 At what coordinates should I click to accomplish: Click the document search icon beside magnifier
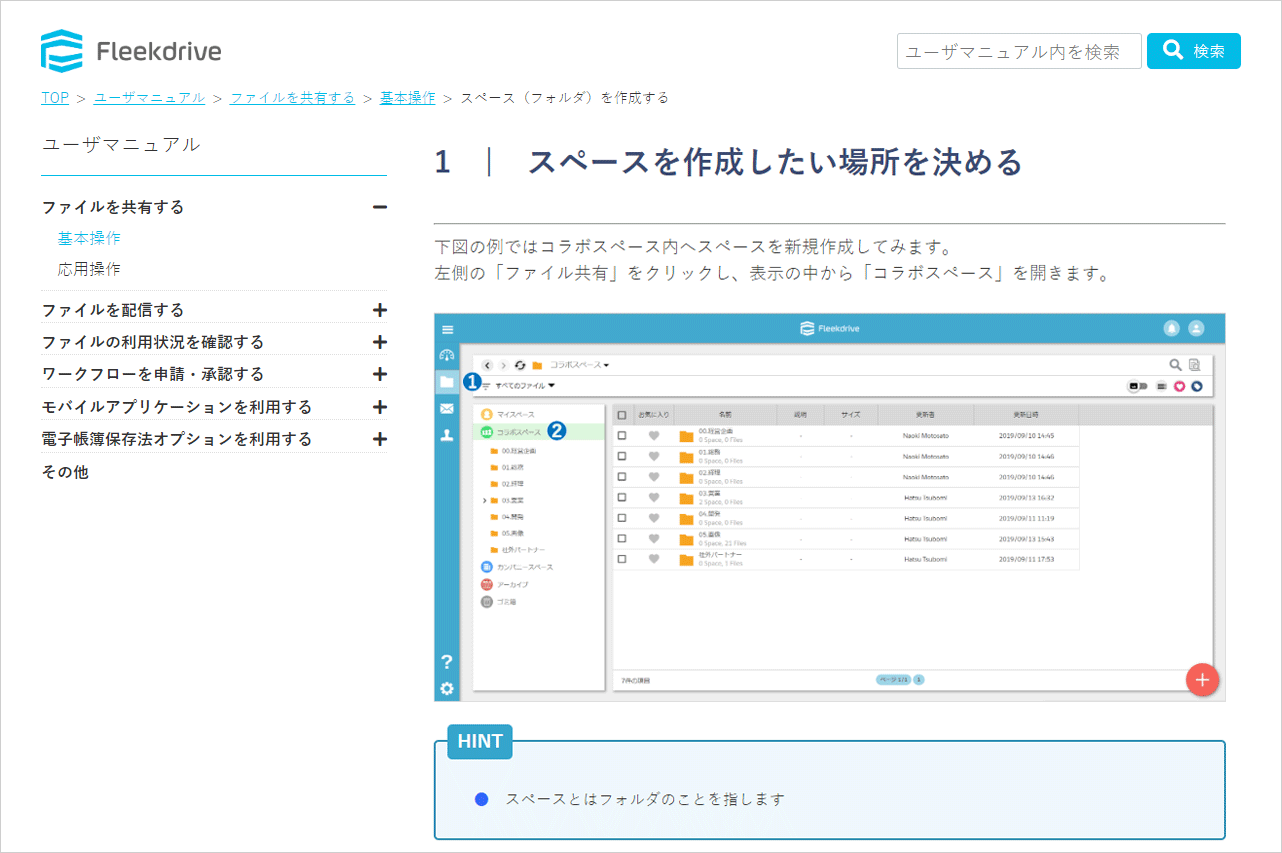point(1194,365)
